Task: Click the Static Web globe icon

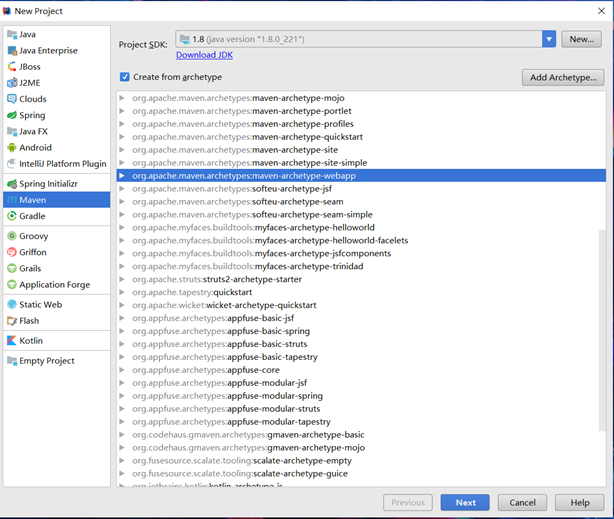Action: pos(12,304)
